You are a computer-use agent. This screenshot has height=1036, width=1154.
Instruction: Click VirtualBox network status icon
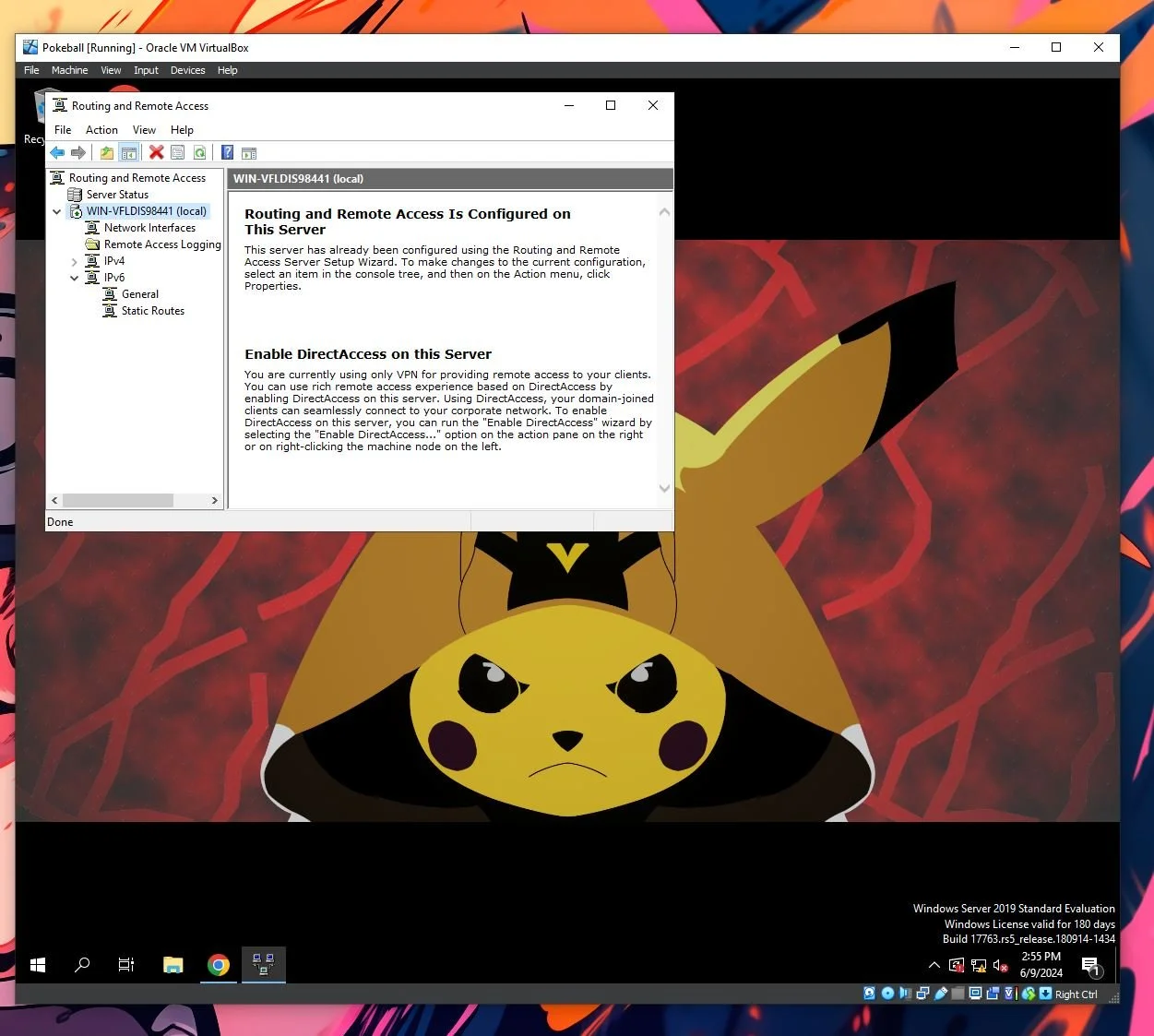923,994
